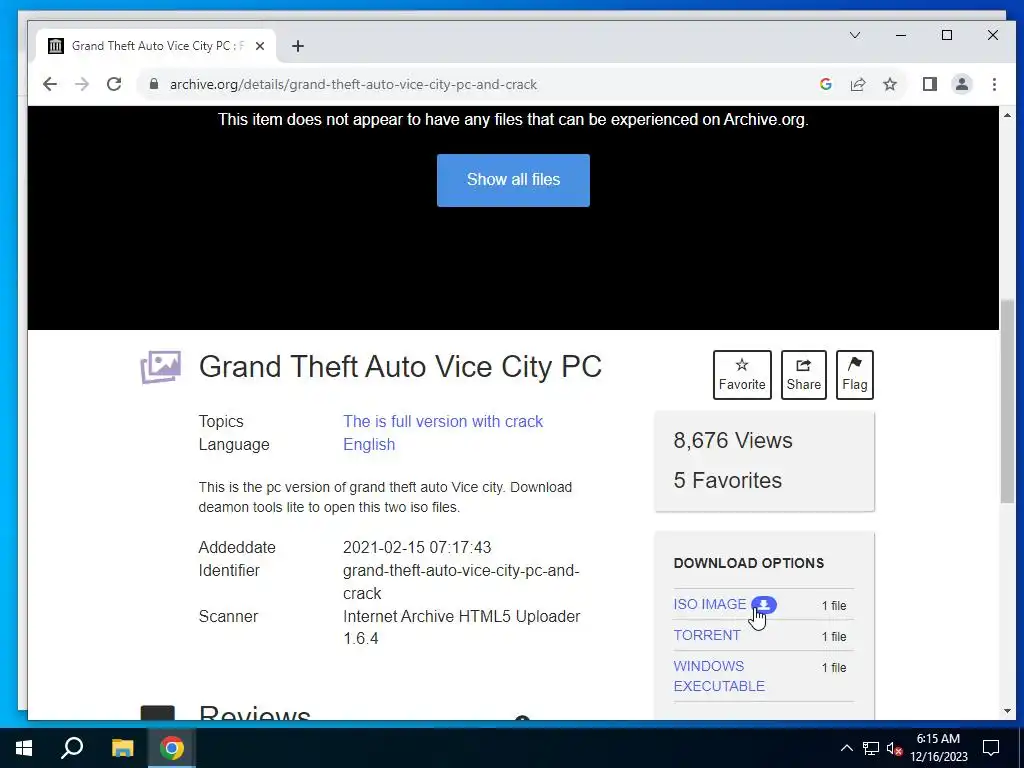Image resolution: width=1024 pixels, height=768 pixels.
Task: Share this archive item
Action: click(803, 375)
